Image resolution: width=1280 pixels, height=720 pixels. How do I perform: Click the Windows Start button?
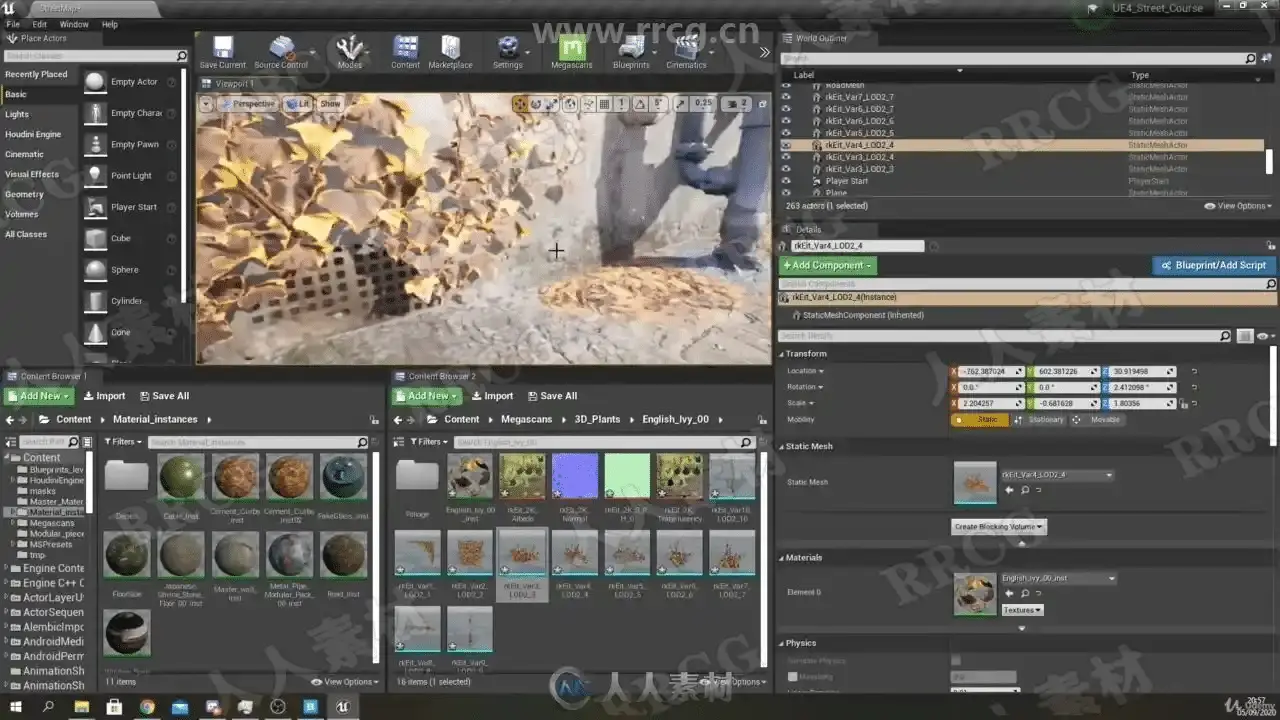click(x=16, y=707)
